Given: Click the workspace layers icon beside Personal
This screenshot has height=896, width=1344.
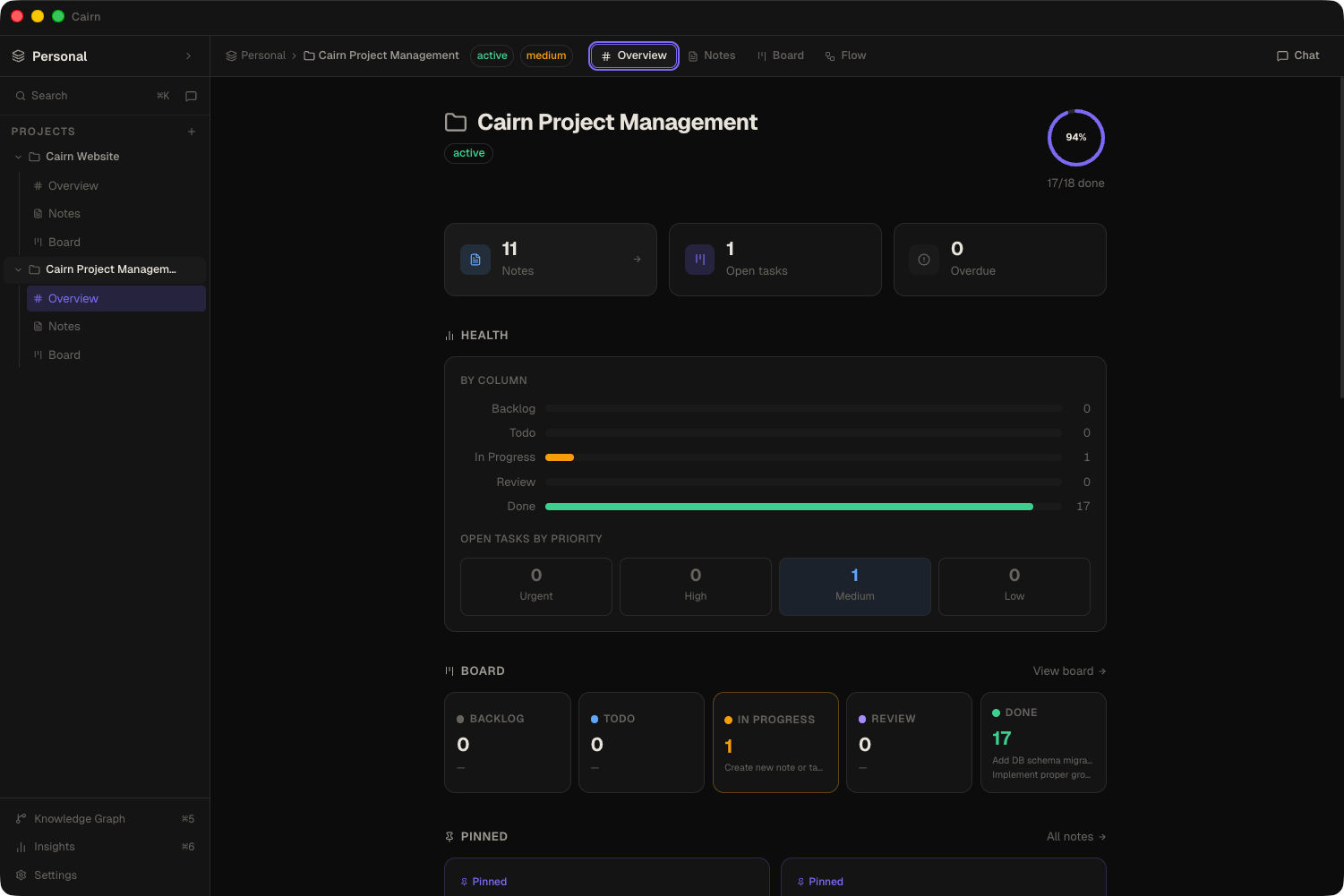Looking at the screenshot, I should pos(18,56).
